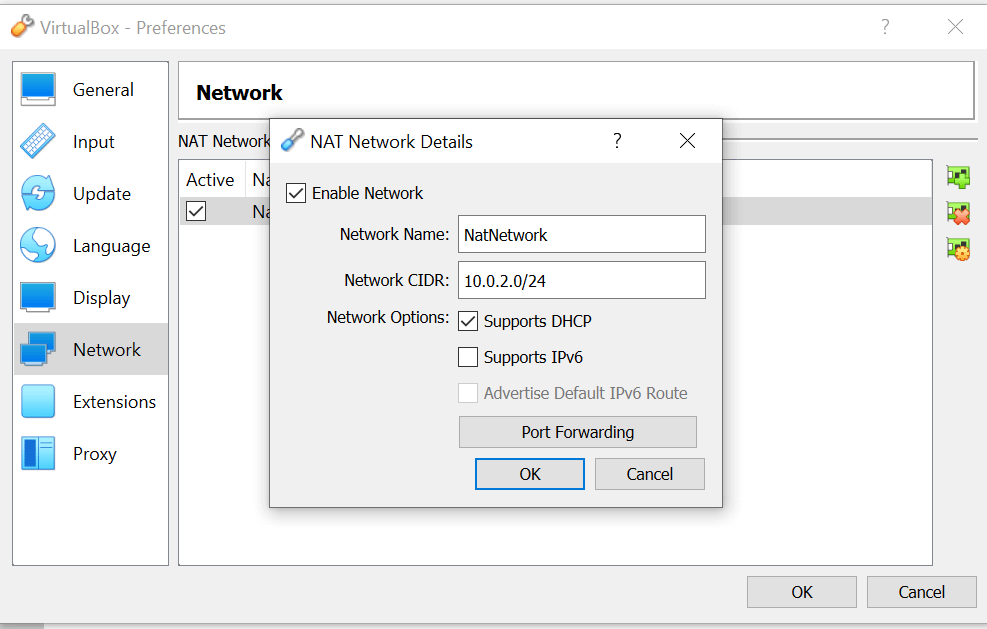The width and height of the screenshot is (987, 629).
Task: Click the Network Name input field
Action: click(x=581, y=234)
